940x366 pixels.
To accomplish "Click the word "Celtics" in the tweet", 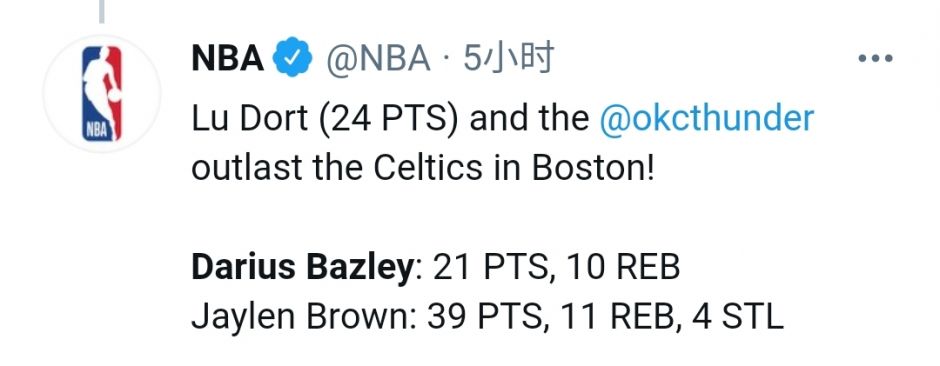I will pyautogui.click(x=428, y=168).
